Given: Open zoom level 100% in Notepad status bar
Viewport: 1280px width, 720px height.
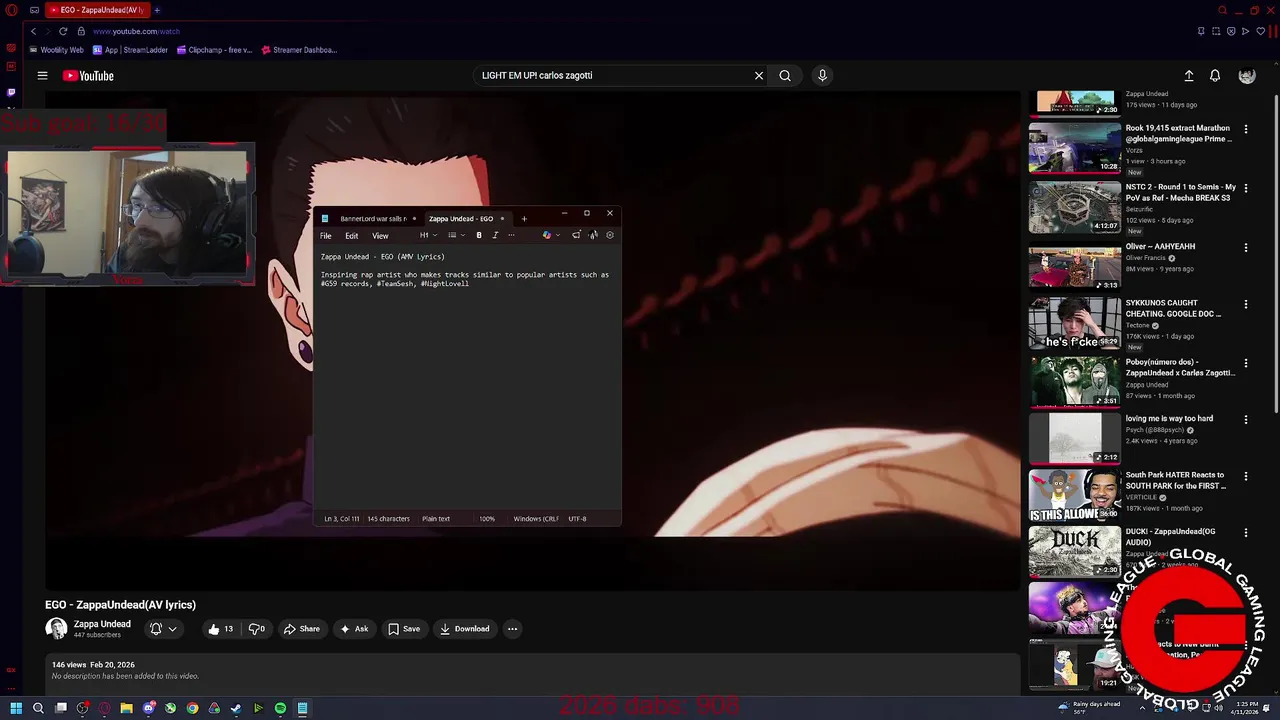Looking at the screenshot, I should [487, 519].
